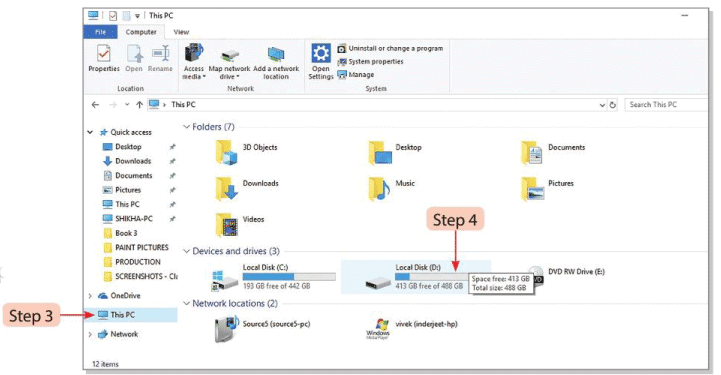The image size is (721, 375).
Task: Select the PAINT PICTURES folder
Action: coord(142,247)
